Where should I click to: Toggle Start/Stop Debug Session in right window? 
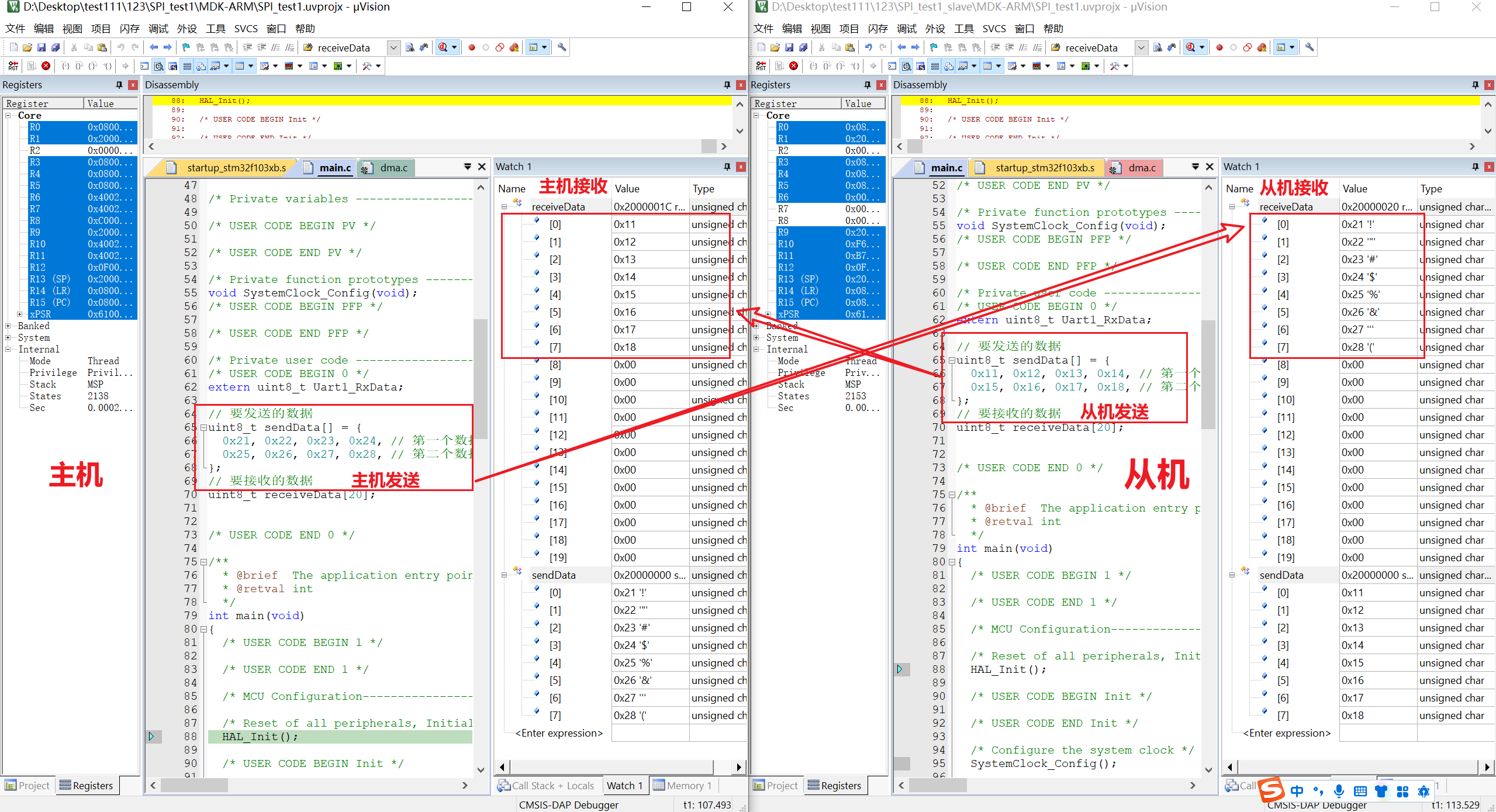click(1191, 47)
